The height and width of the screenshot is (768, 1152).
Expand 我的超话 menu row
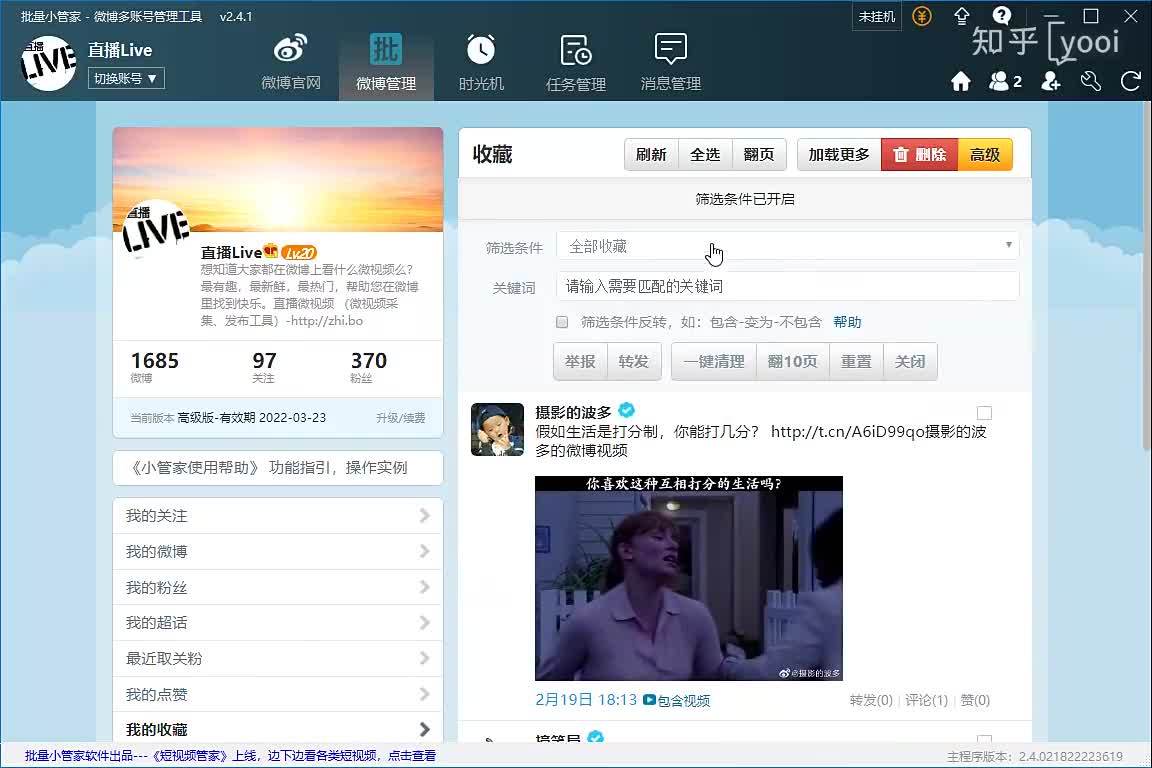[x=278, y=622]
